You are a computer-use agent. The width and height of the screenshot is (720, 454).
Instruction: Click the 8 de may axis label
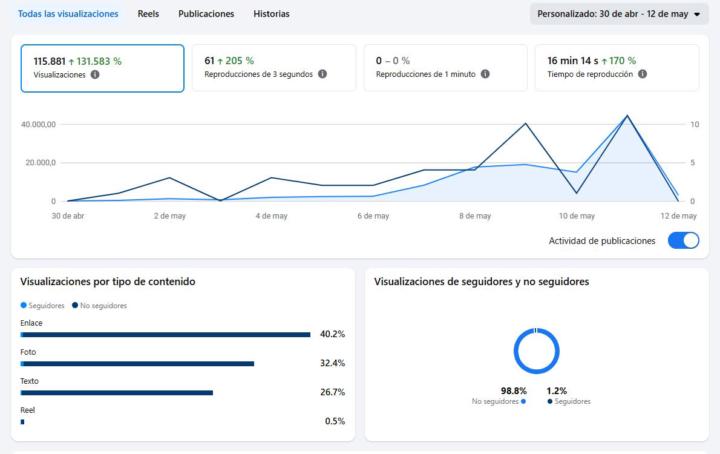click(475, 216)
